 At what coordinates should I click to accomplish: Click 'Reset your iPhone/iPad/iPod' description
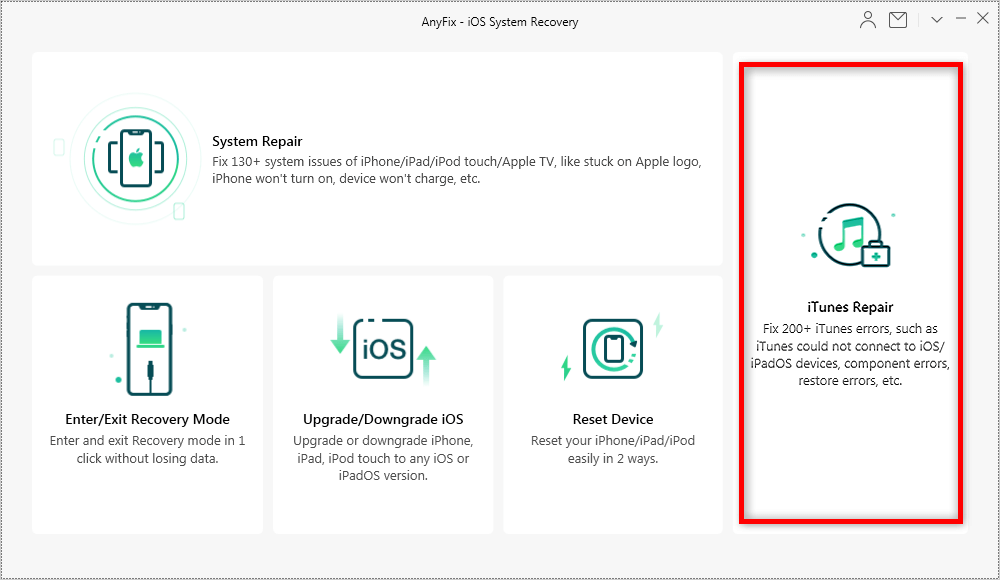click(x=613, y=449)
